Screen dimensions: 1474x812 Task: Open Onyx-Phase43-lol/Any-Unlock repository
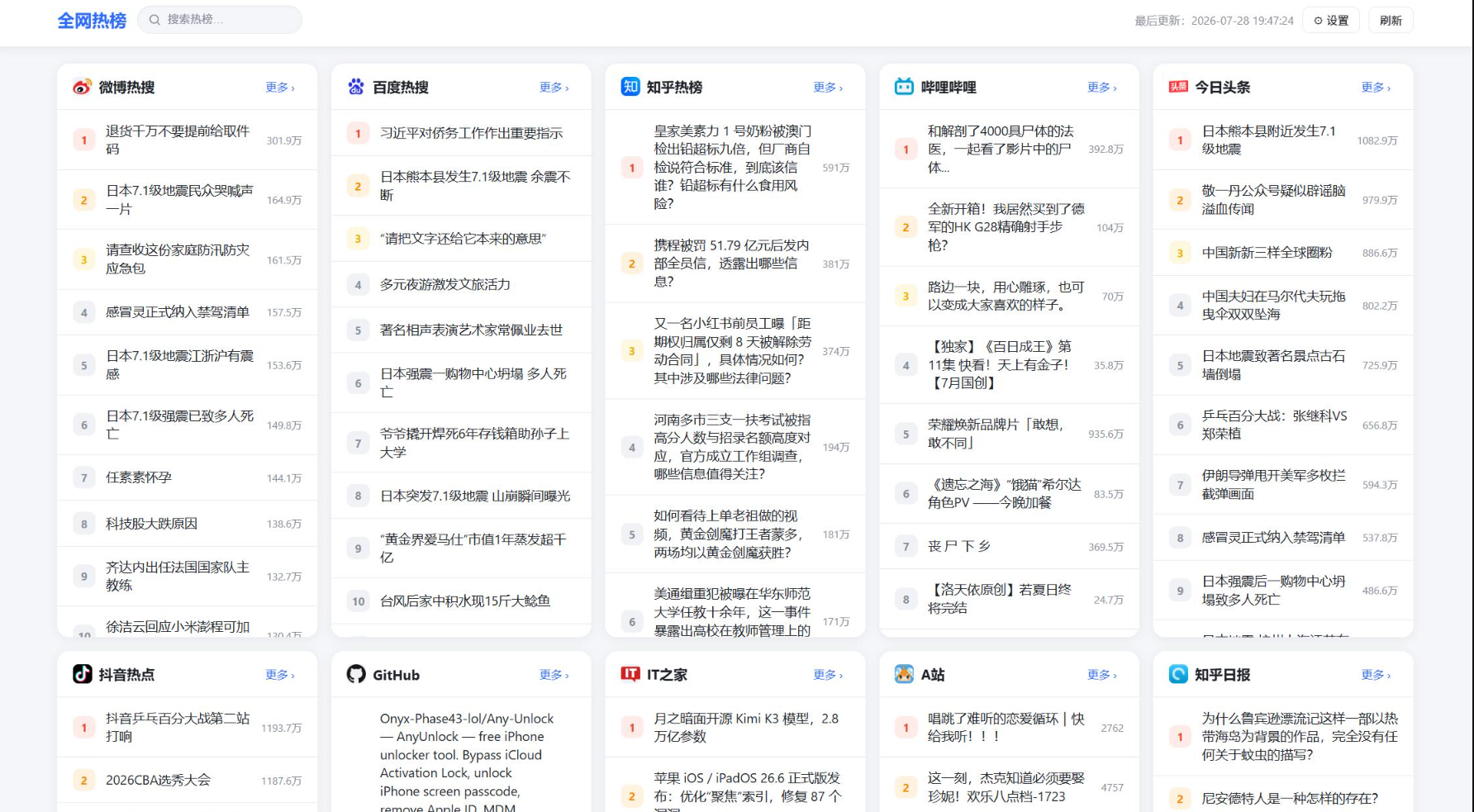pyautogui.click(x=461, y=755)
